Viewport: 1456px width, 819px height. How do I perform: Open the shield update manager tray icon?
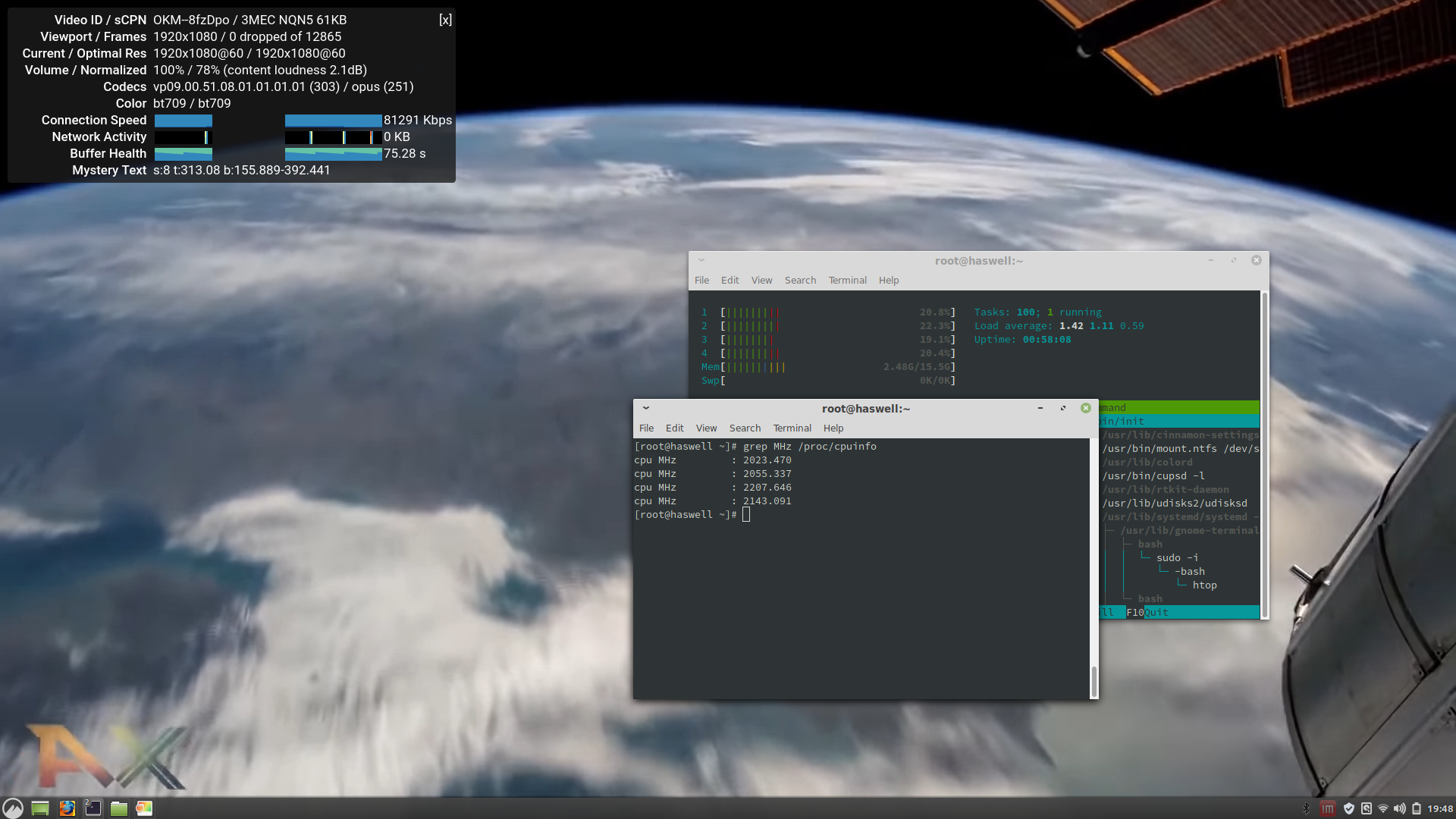point(1348,808)
